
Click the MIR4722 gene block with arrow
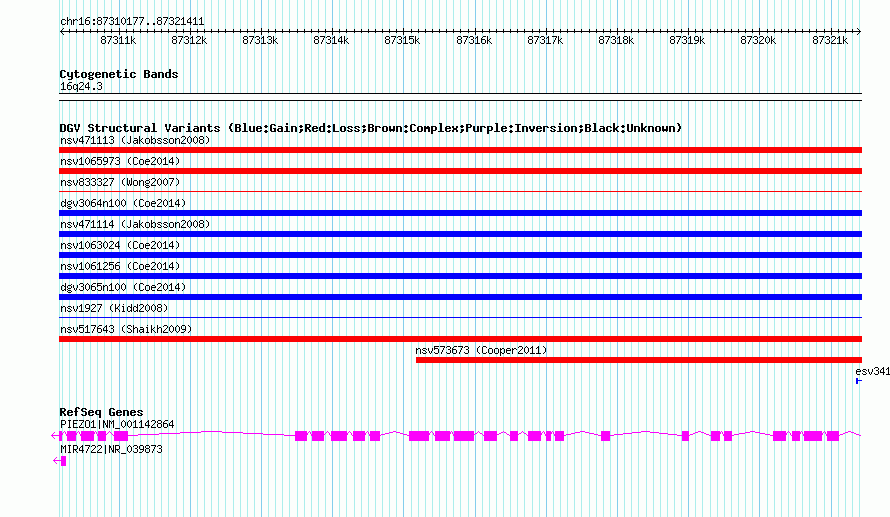[60, 461]
